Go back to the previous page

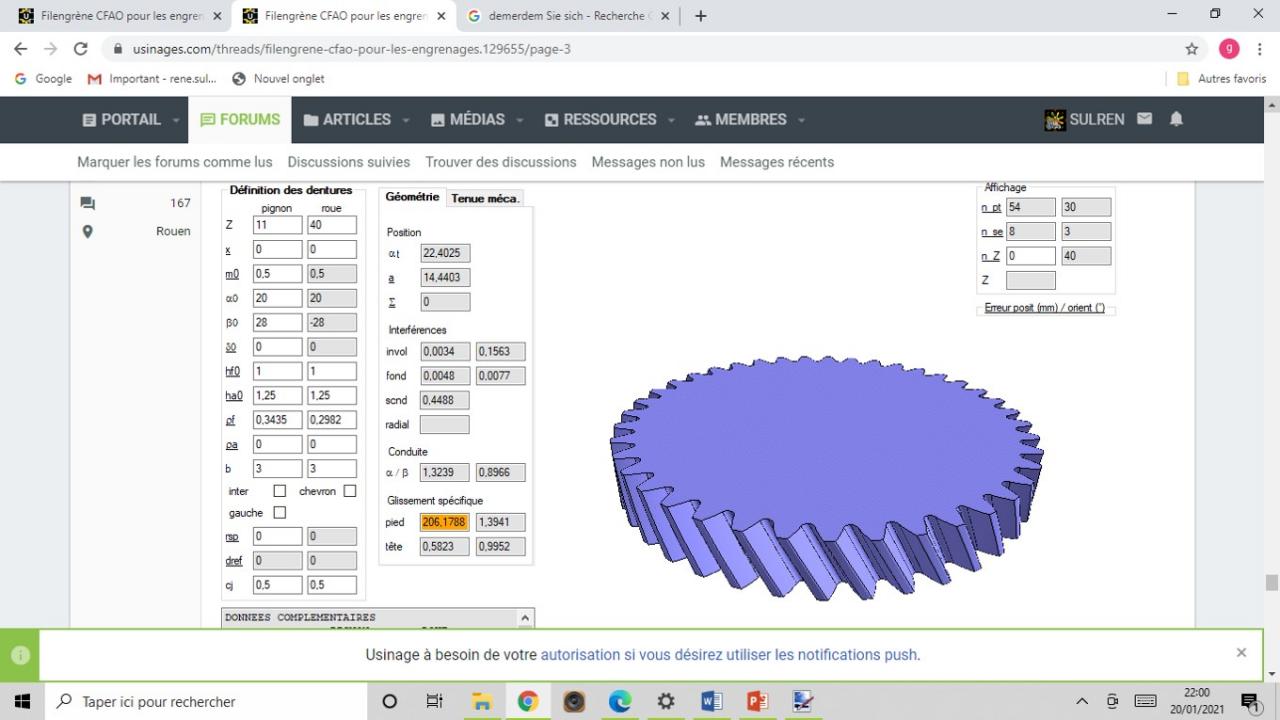pyautogui.click(x=21, y=48)
